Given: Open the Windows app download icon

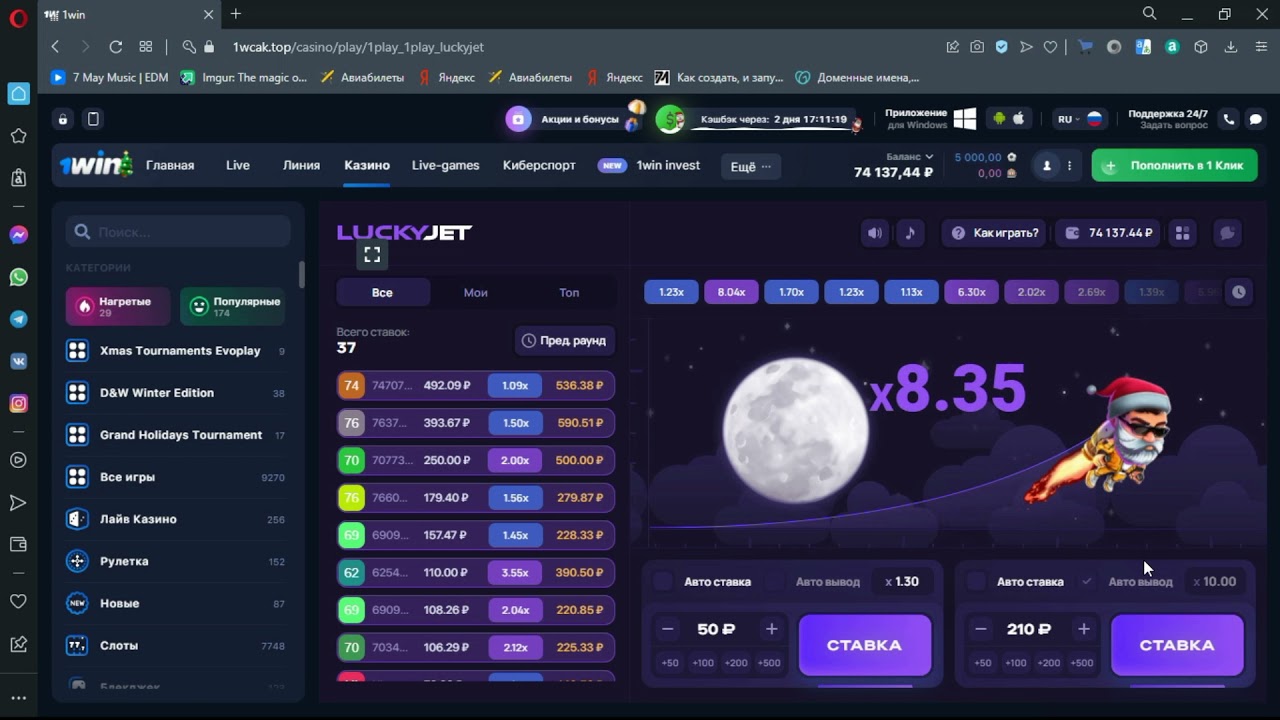Looking at the screenshot, I should pos(964,119).
